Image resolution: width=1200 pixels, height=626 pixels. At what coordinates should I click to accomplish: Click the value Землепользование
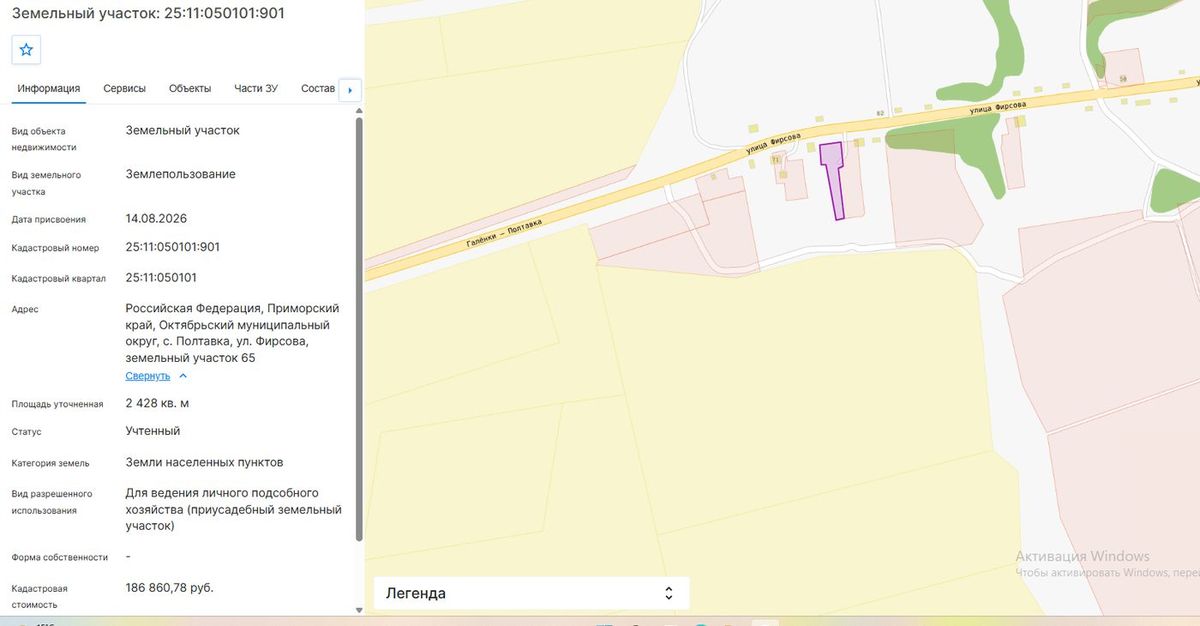pos(181,174)
